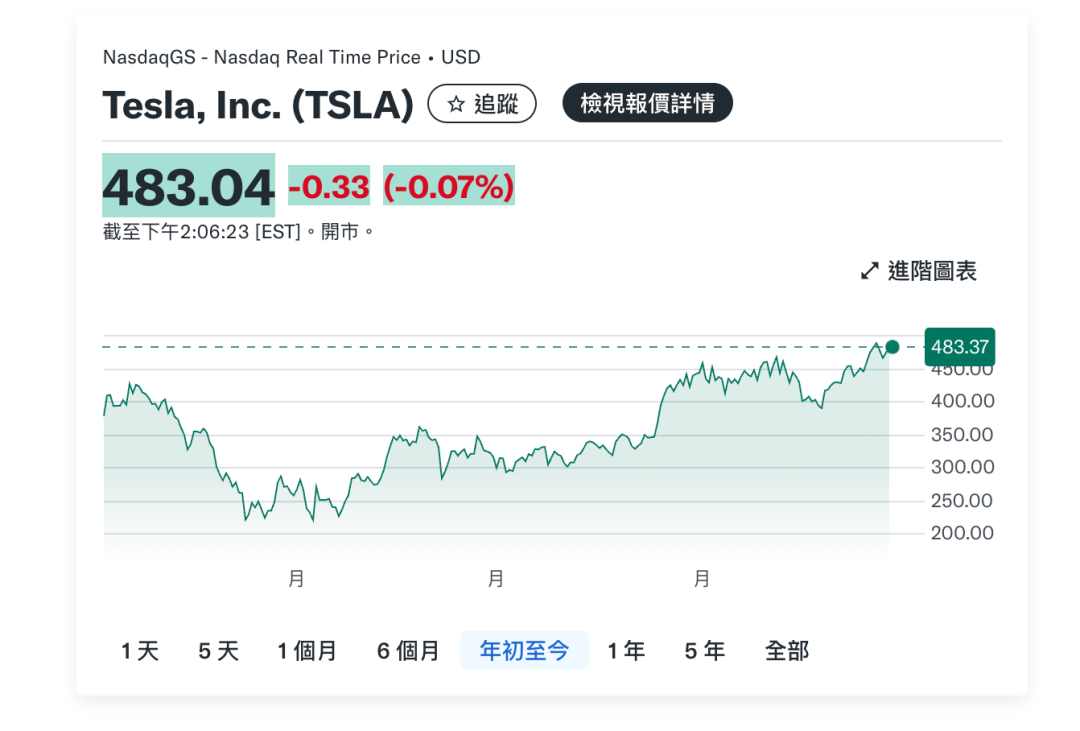
Task: Click the green endpoint dot on chart
Action: tap(893, 347)
